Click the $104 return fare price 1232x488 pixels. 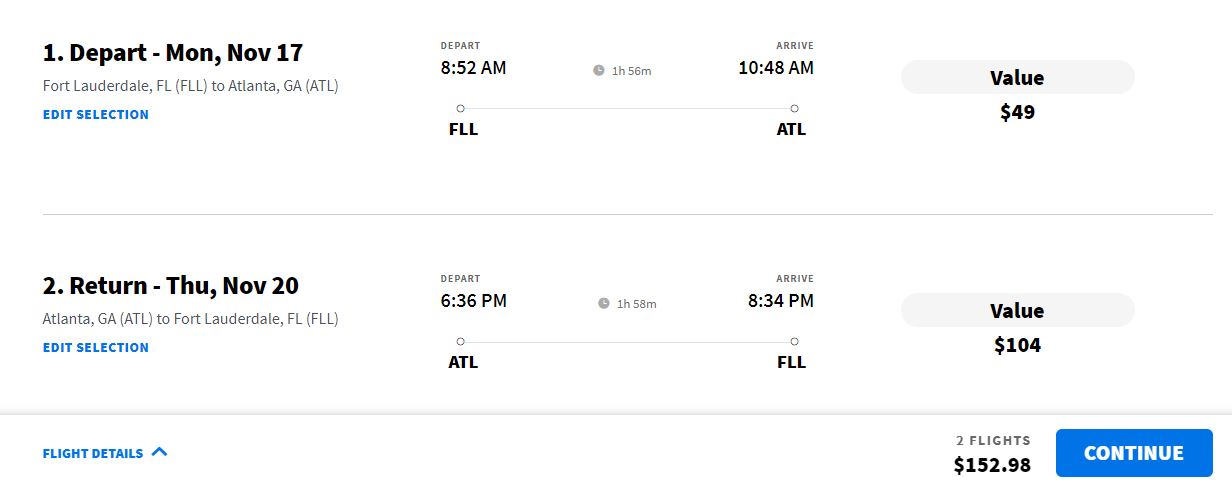(1017, 345)
